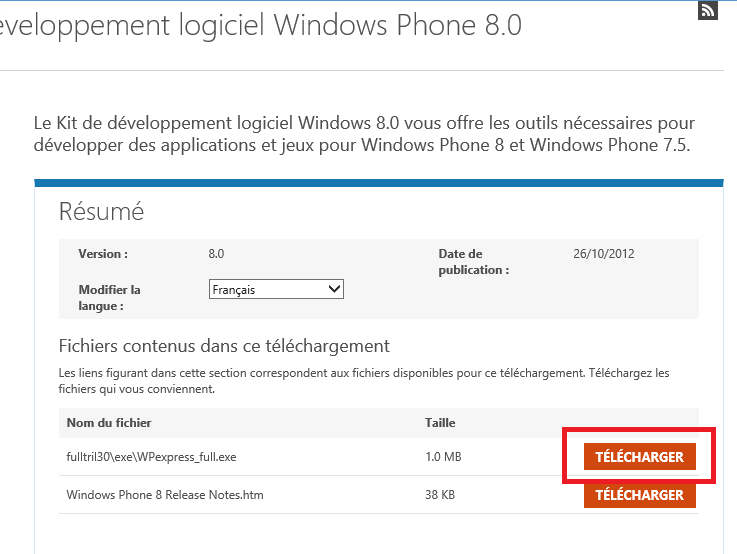
Task: Select the version value 8.0
Action: tap(216, 254)
